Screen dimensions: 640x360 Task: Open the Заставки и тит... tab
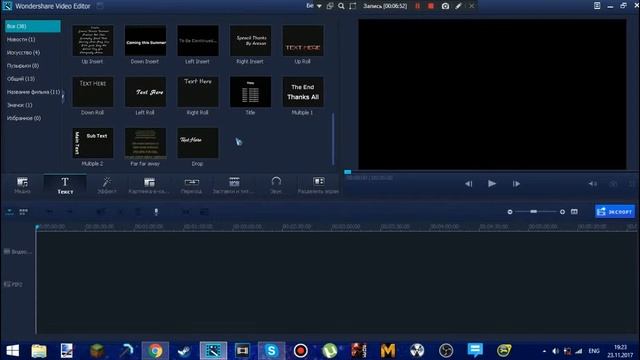pos(234,185)
